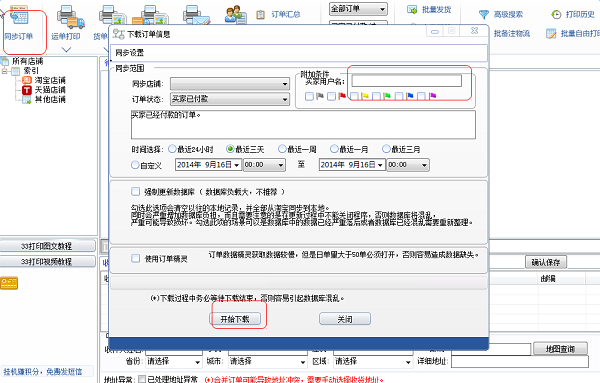Open the 打印历史 print history
Image resolution: width=600 pixels, height=383 pixels.
(x=573, y=15)
